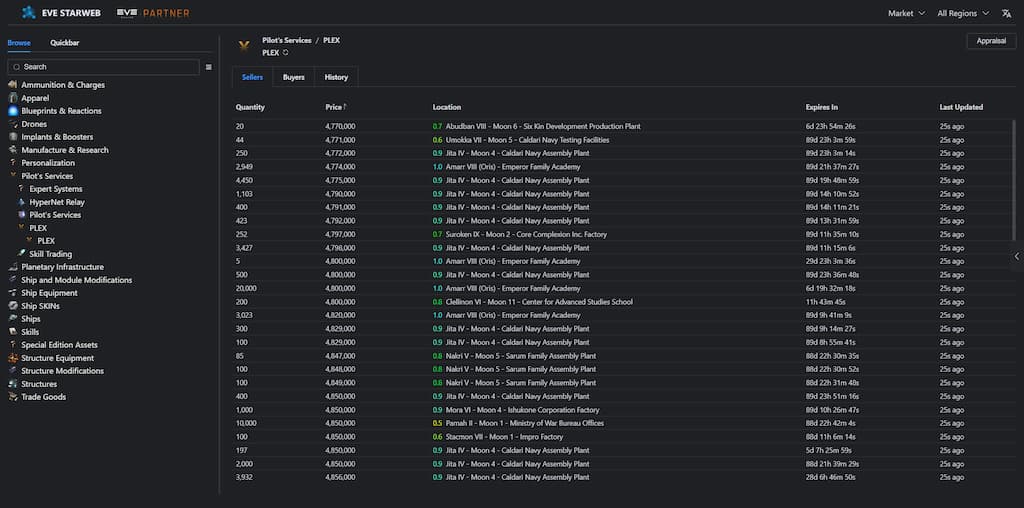Switch to the Buyers tab
This screenshot has height=508, width=1024.
tap(294, 77)
